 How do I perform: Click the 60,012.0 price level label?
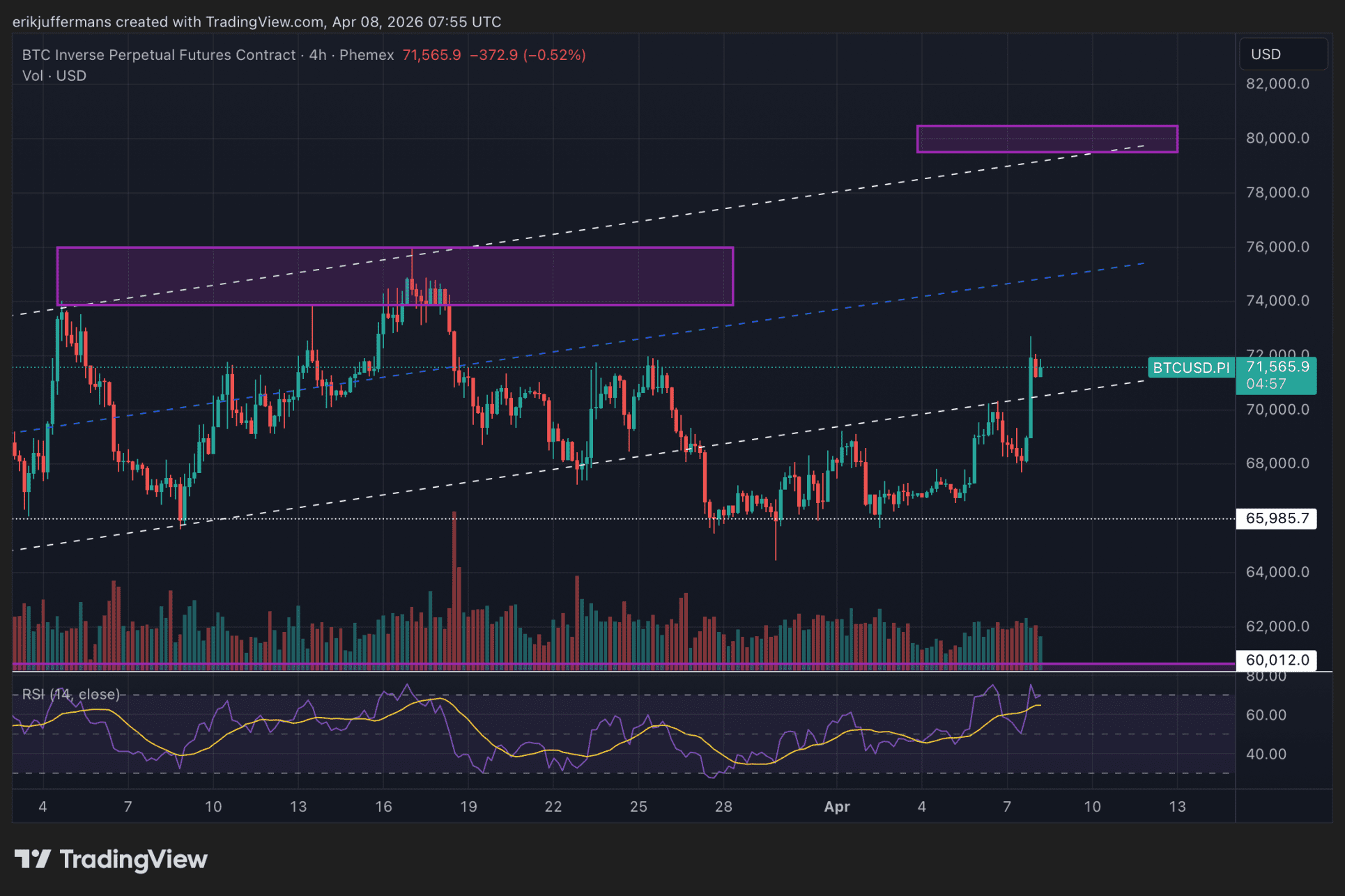click(x=1277, y=660)
